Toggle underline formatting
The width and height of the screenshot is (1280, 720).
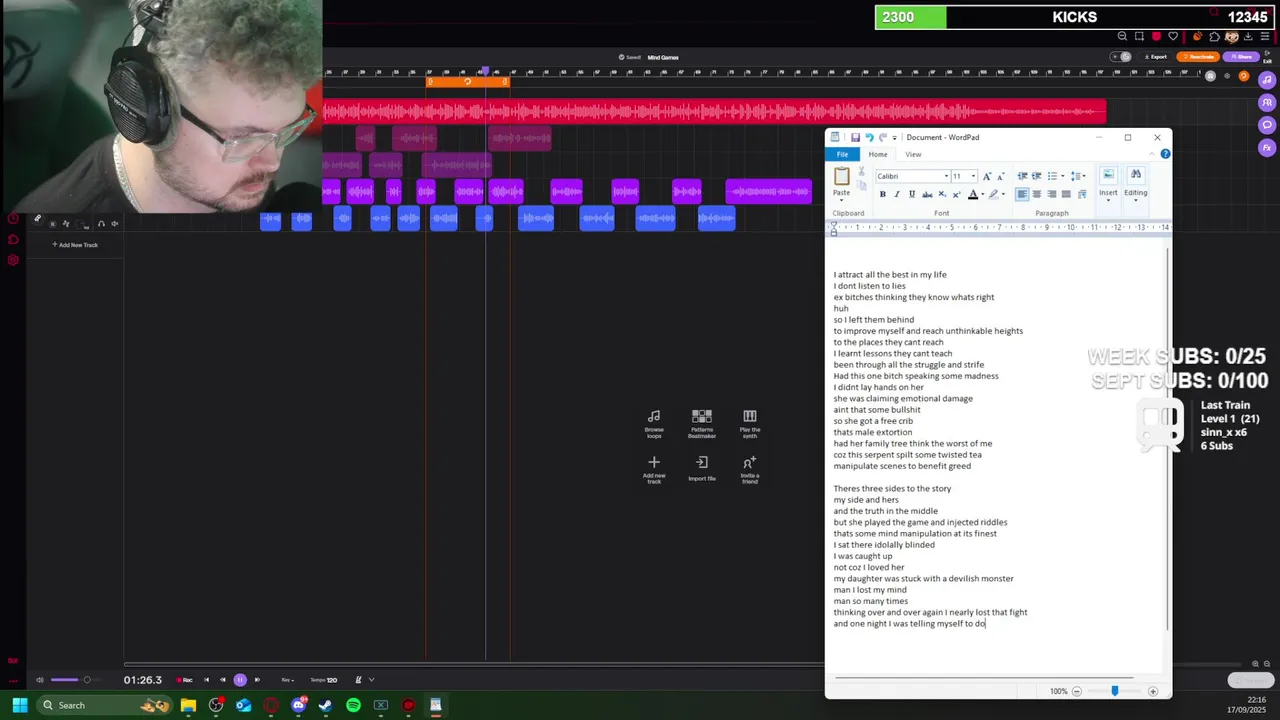(911, 194)
